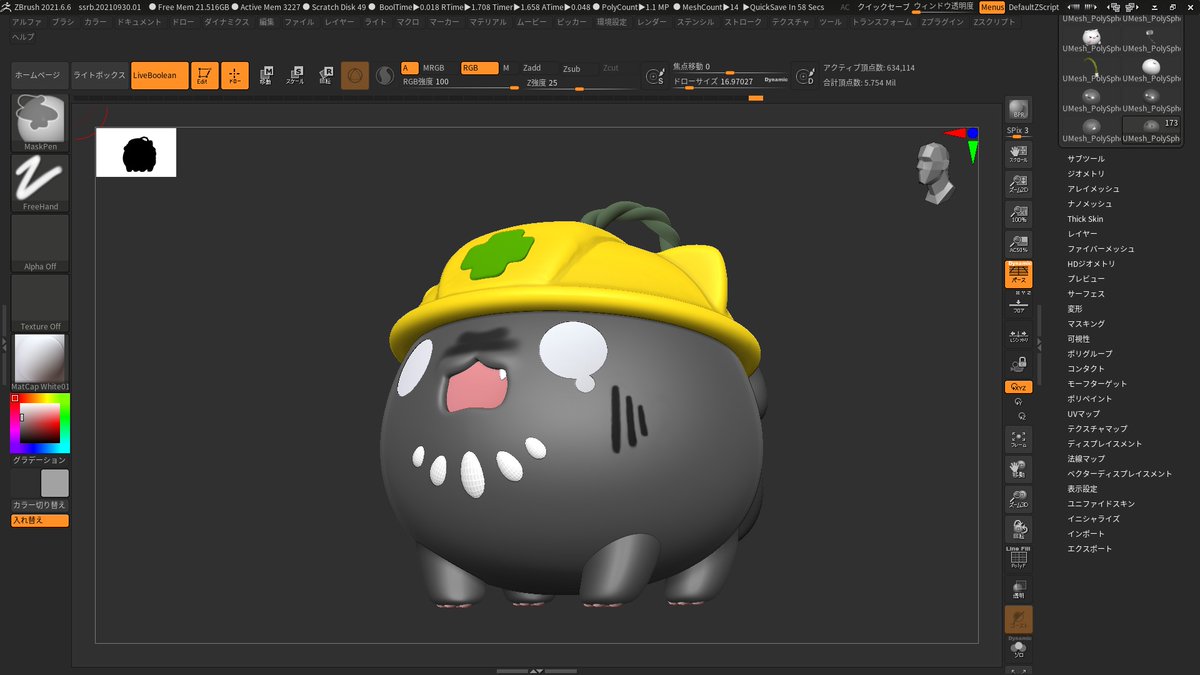Screen dimensions: 1200x675
Task: Expand the UV Map (UVマップ) section
Action: coord(1083,414)
